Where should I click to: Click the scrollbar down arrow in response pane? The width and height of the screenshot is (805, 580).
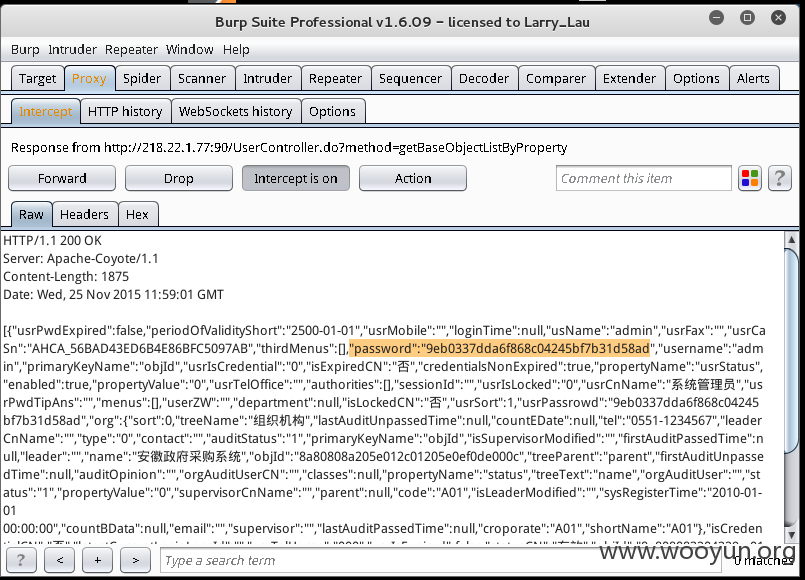tap(792, 535)
